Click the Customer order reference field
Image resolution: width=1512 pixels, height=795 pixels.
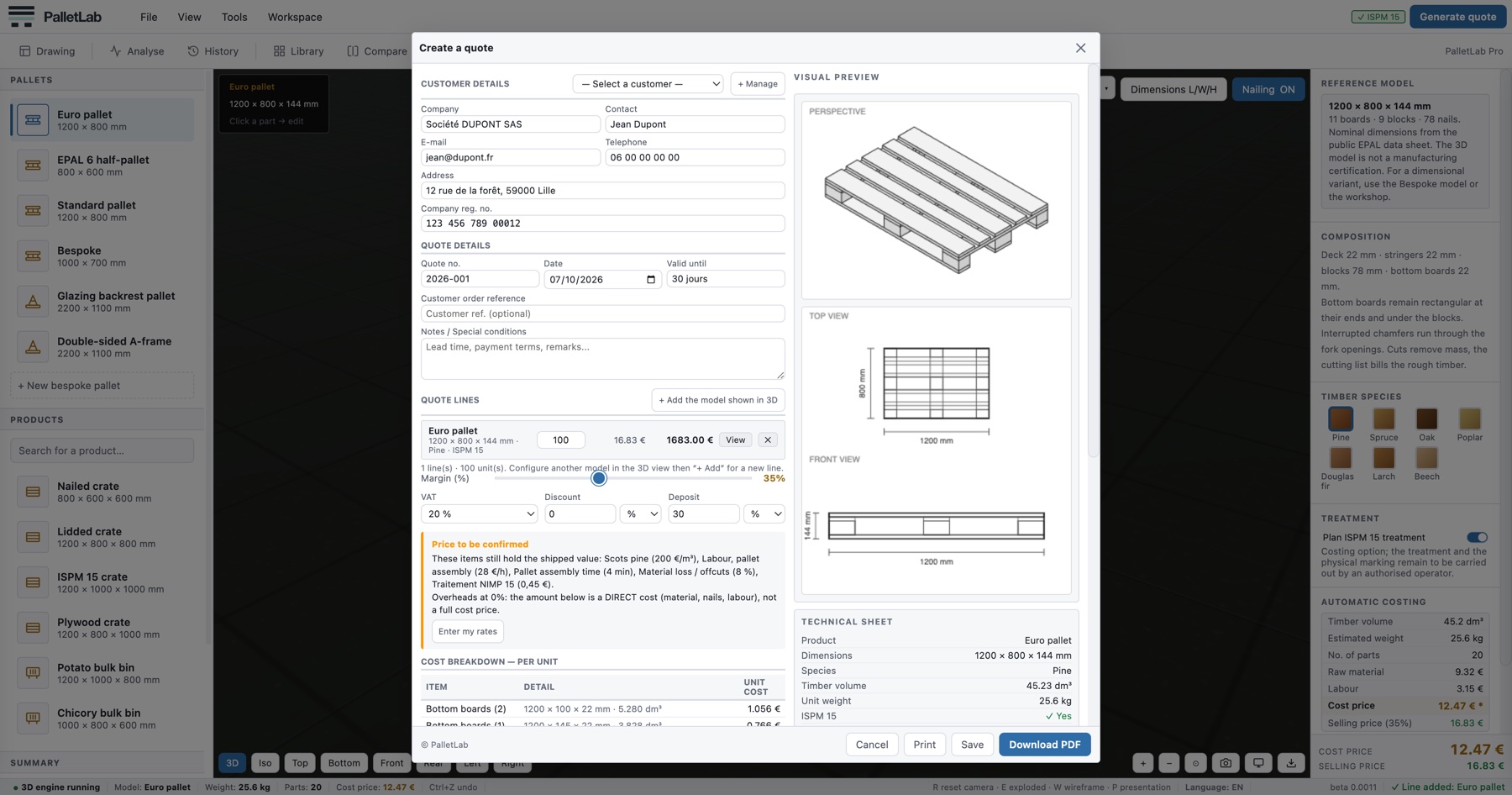pos(602,313)
